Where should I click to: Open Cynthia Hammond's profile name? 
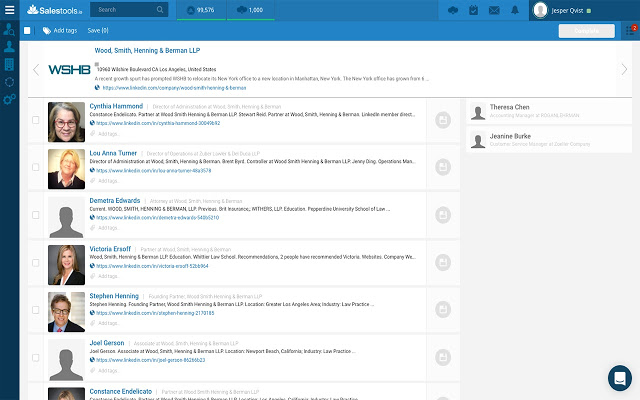pos(116,106)
